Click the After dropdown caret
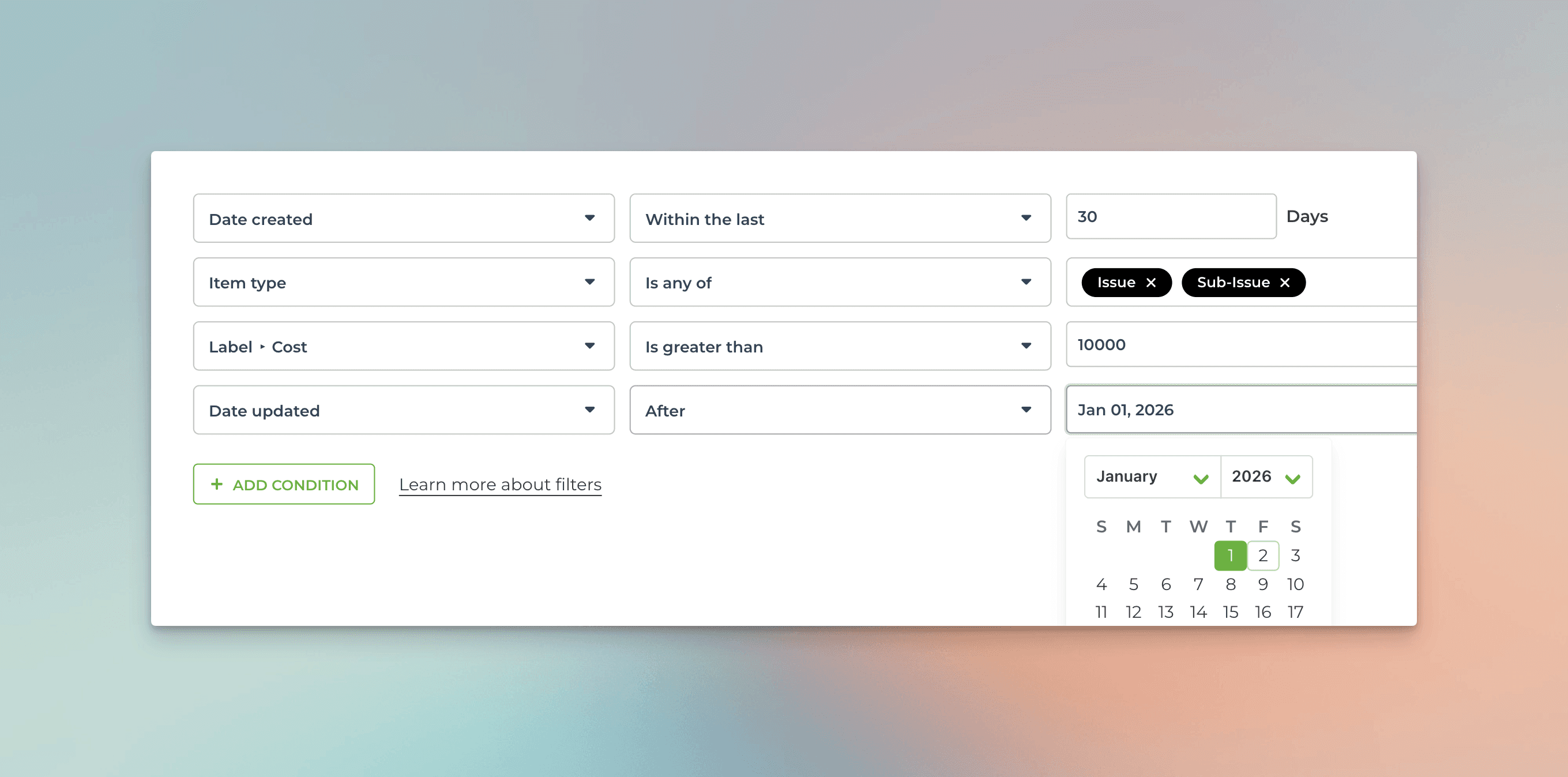This screenshot has height=777, width=1568. pos(1026,410)
